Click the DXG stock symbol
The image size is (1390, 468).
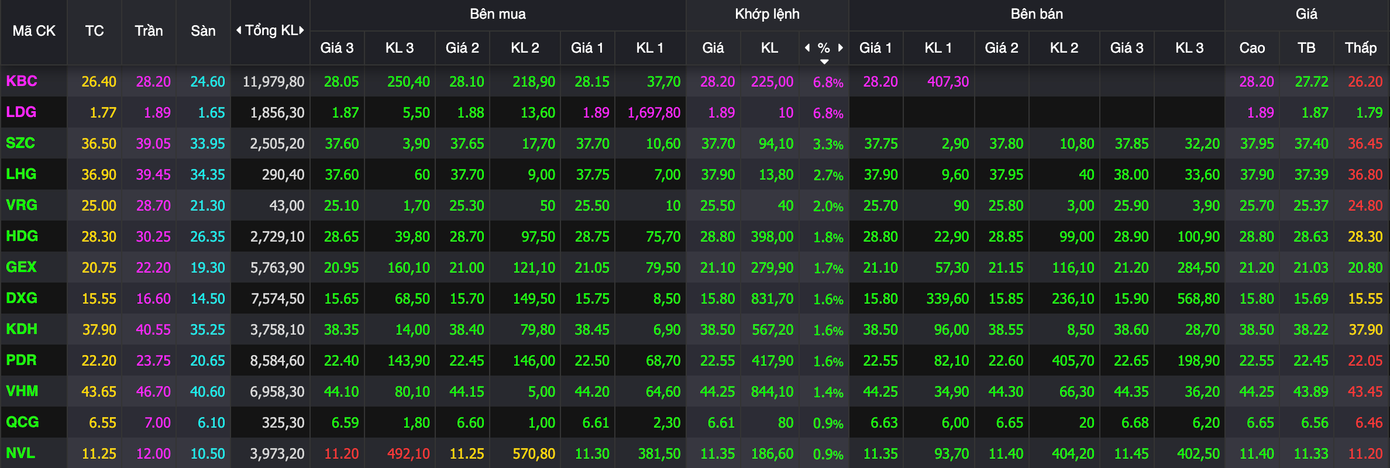[21, 298]
